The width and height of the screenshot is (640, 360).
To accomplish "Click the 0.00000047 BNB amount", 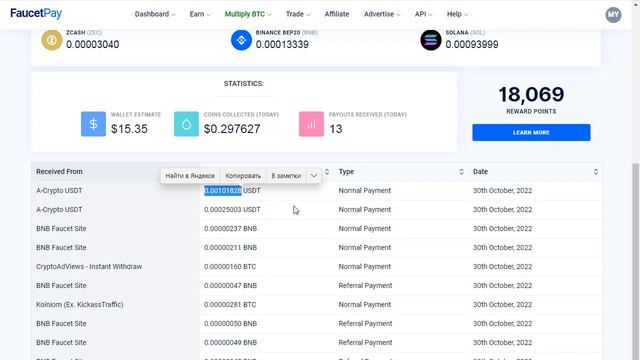I will click(231, 285).
